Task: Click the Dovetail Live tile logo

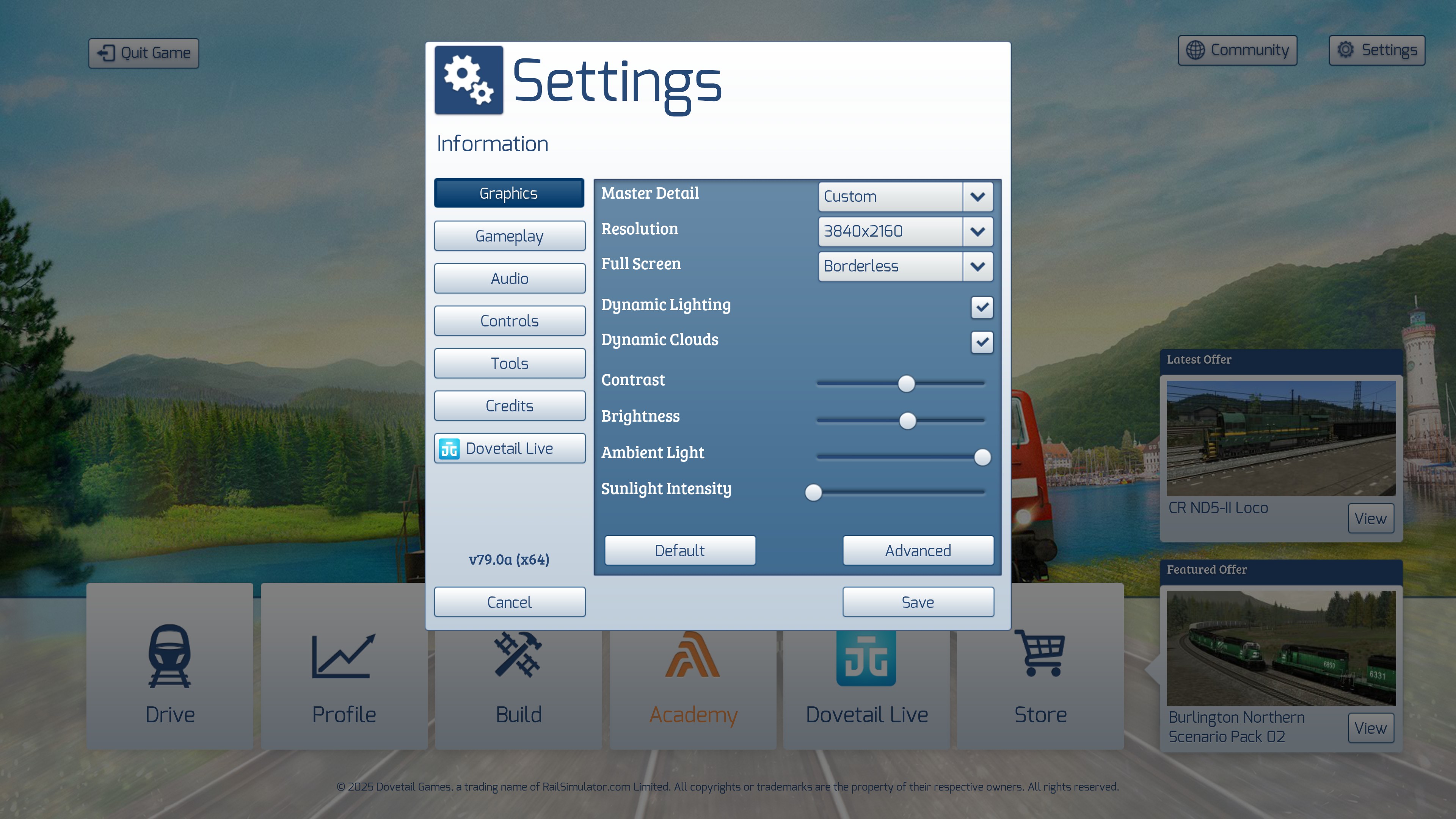Action: coord(866,658)
